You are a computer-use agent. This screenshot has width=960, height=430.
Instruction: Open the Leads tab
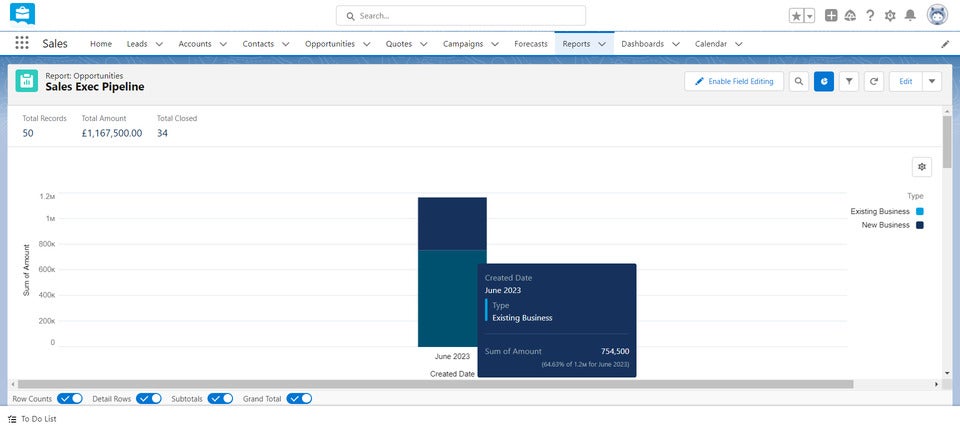pos(137,44)
